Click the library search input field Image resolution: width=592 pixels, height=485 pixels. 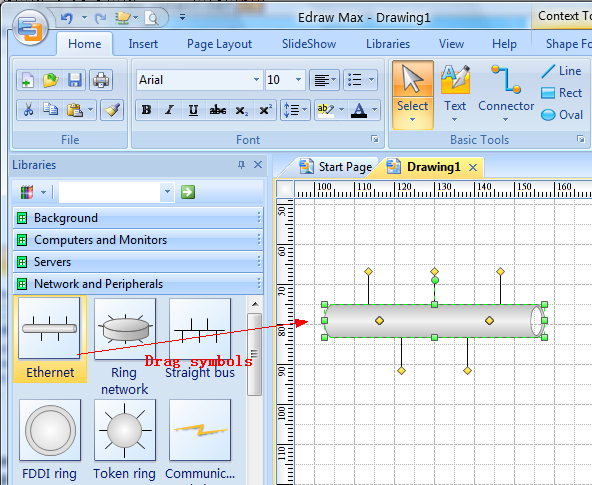110,192
